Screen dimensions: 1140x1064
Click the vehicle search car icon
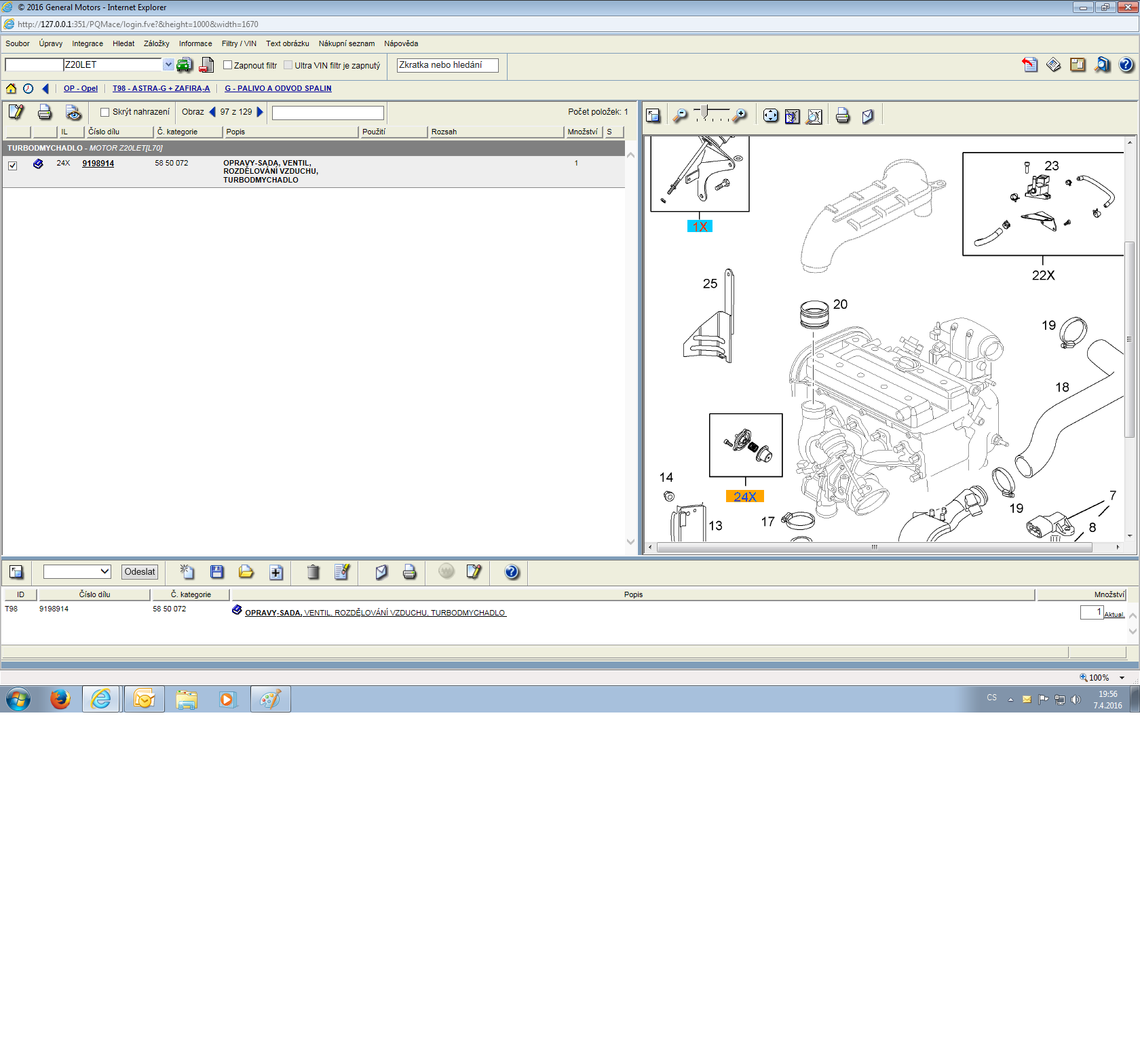[x=184, y=65]
